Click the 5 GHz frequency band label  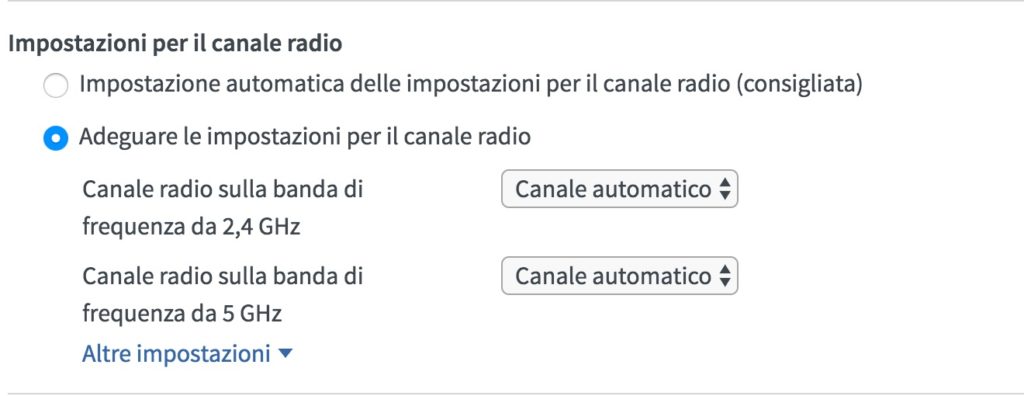click(x=223, y=295)
